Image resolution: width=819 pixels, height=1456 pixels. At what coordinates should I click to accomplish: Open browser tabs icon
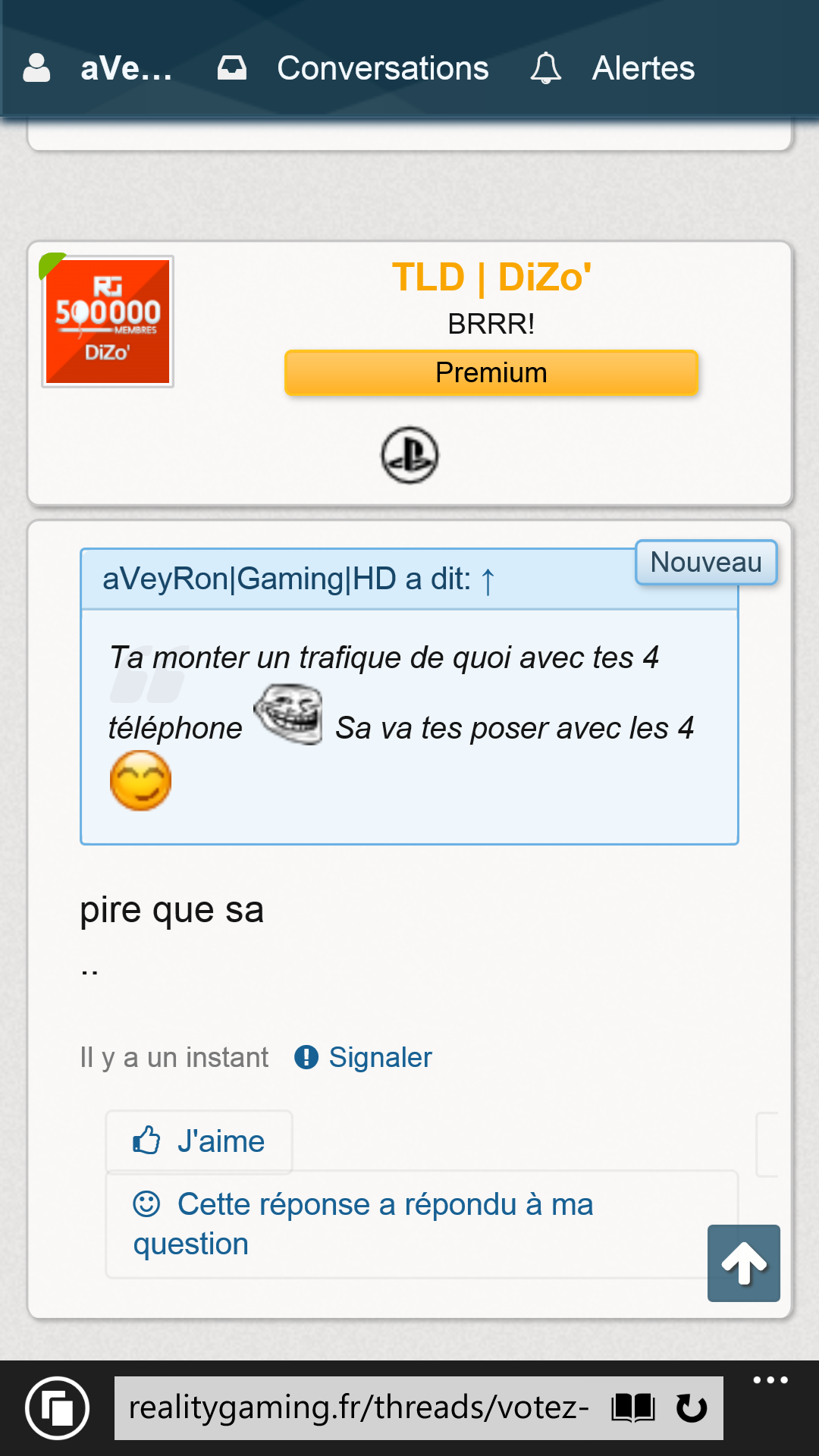coord(58,1408)
